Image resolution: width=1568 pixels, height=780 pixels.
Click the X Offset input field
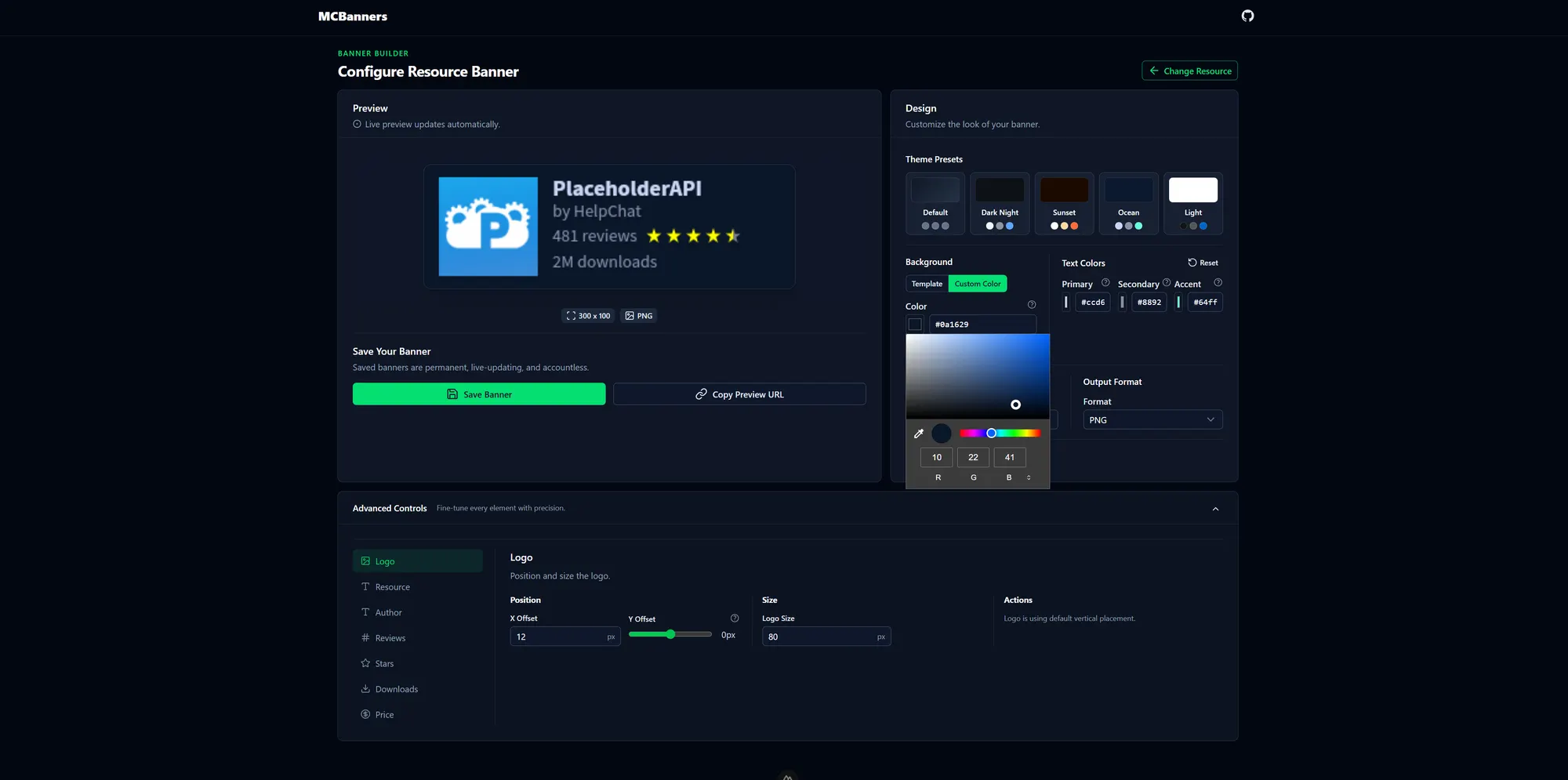pyautogui.click(x=565, y=637)
